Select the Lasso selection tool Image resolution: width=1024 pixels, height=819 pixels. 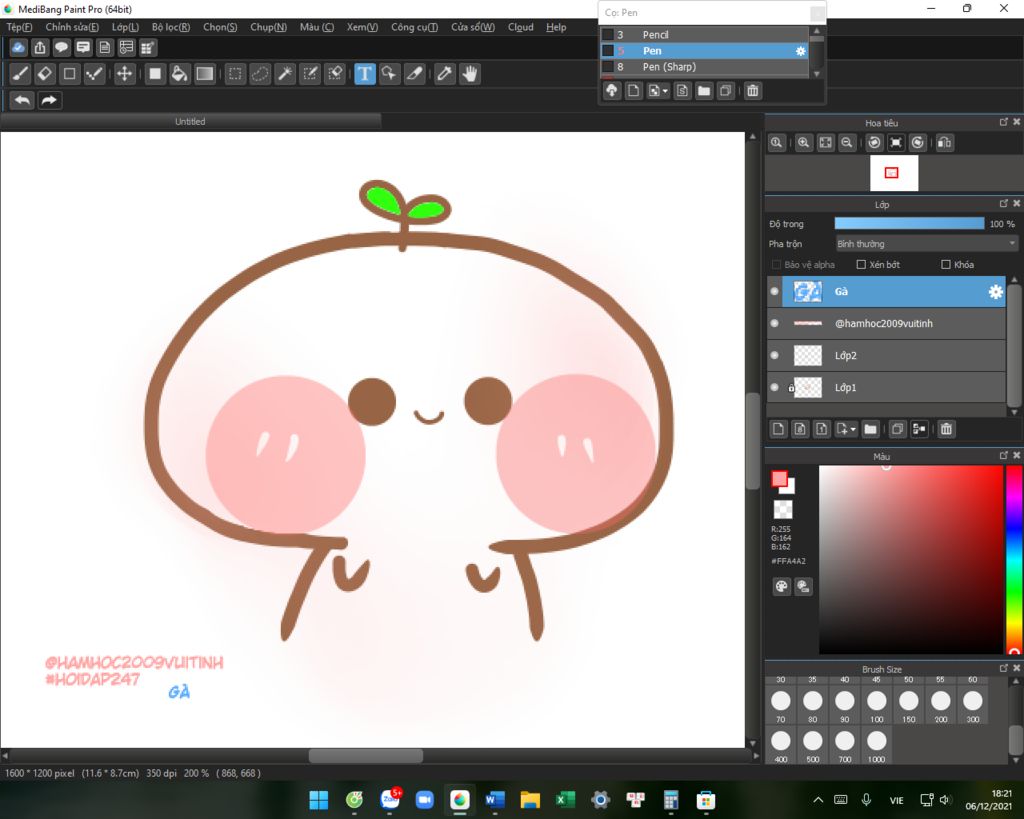(x=260, y=74)
